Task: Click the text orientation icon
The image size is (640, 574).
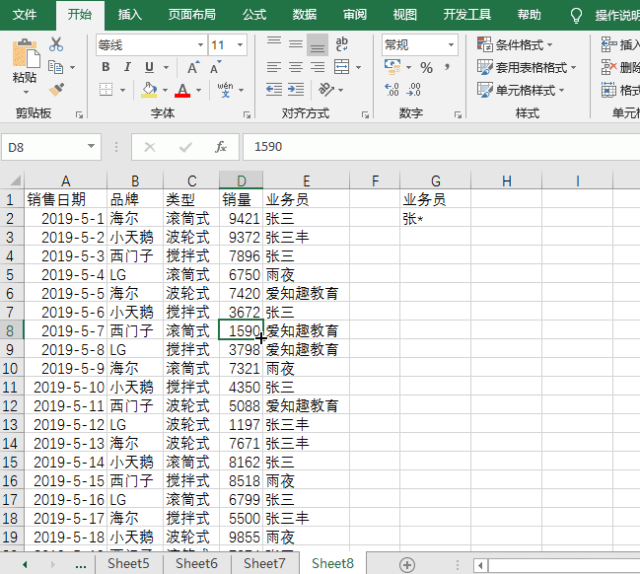Action: point(326,89)
